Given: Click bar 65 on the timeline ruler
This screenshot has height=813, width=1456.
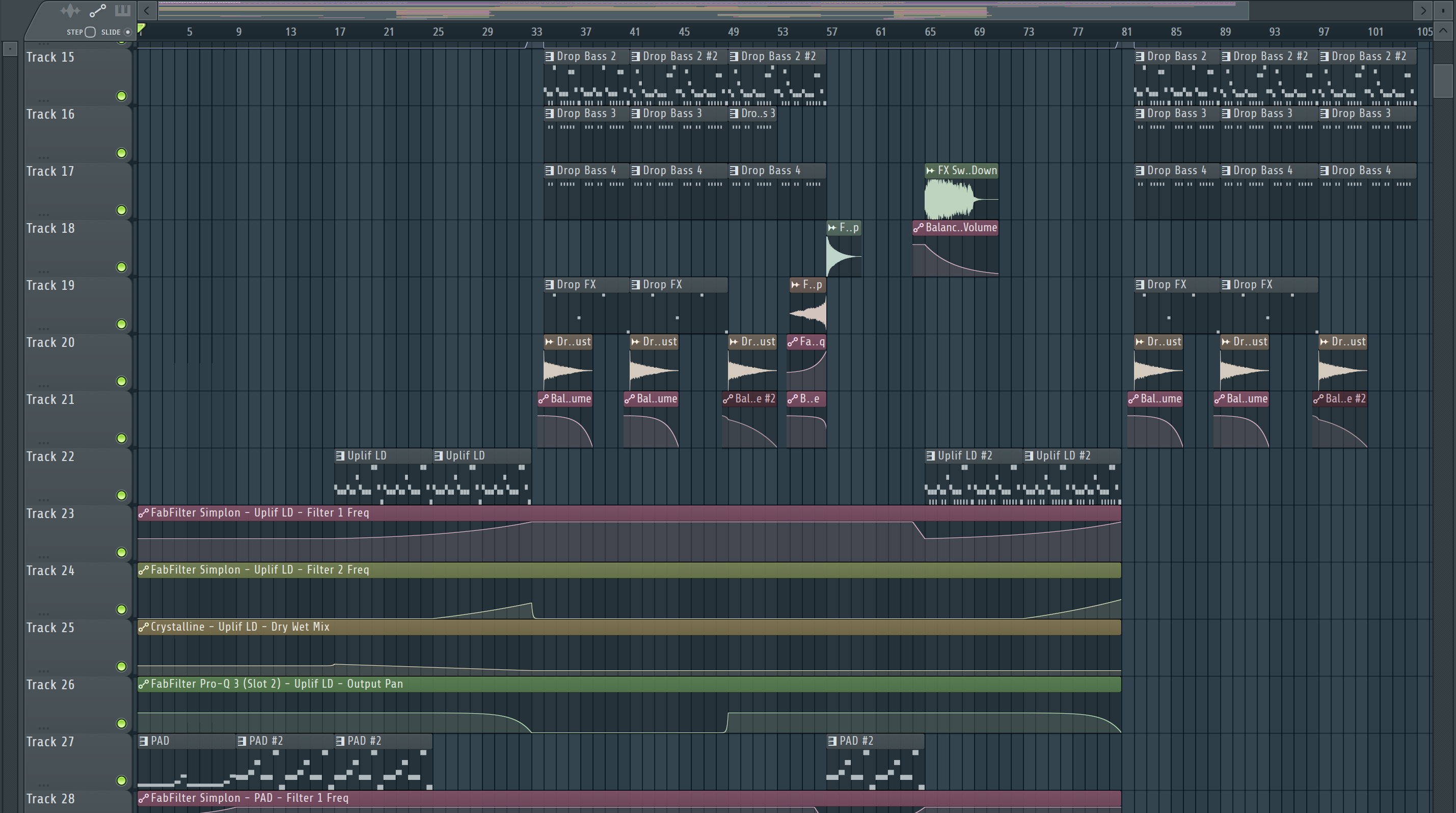Looking at the screenshot, I should click(x=930, y=32).
